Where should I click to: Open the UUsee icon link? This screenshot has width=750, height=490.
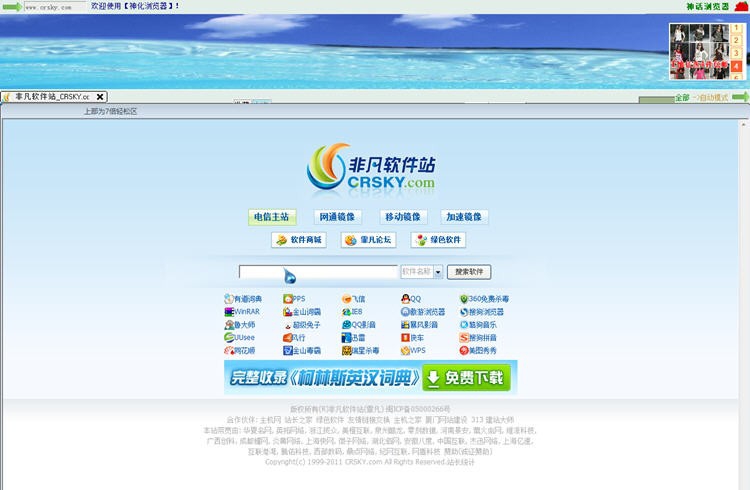(x=239, y=338)
